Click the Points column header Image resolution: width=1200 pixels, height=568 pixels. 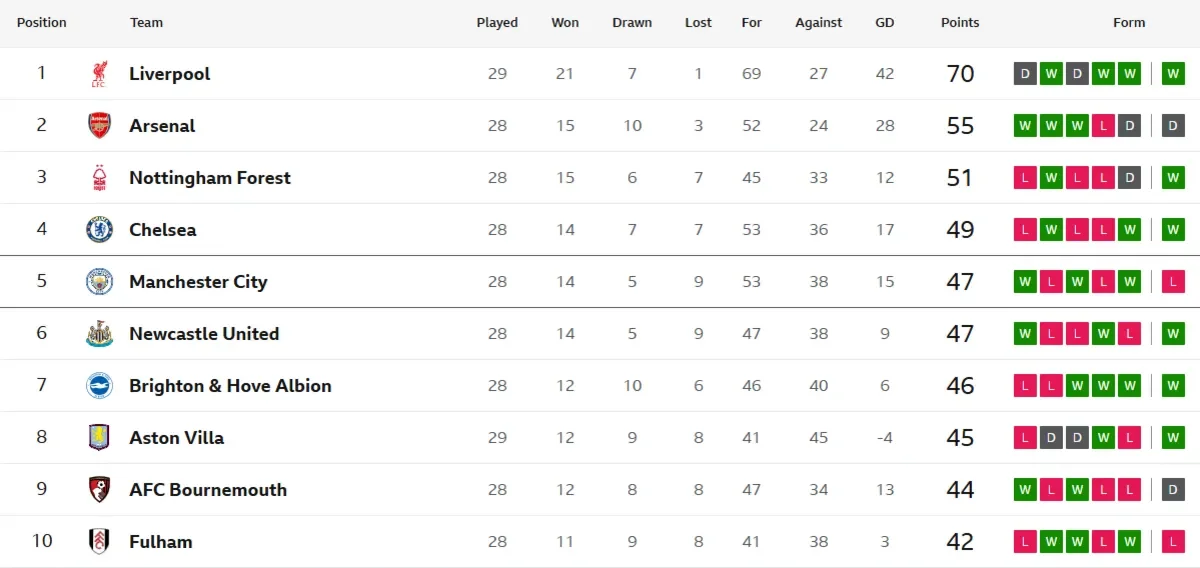coord(960,22)
